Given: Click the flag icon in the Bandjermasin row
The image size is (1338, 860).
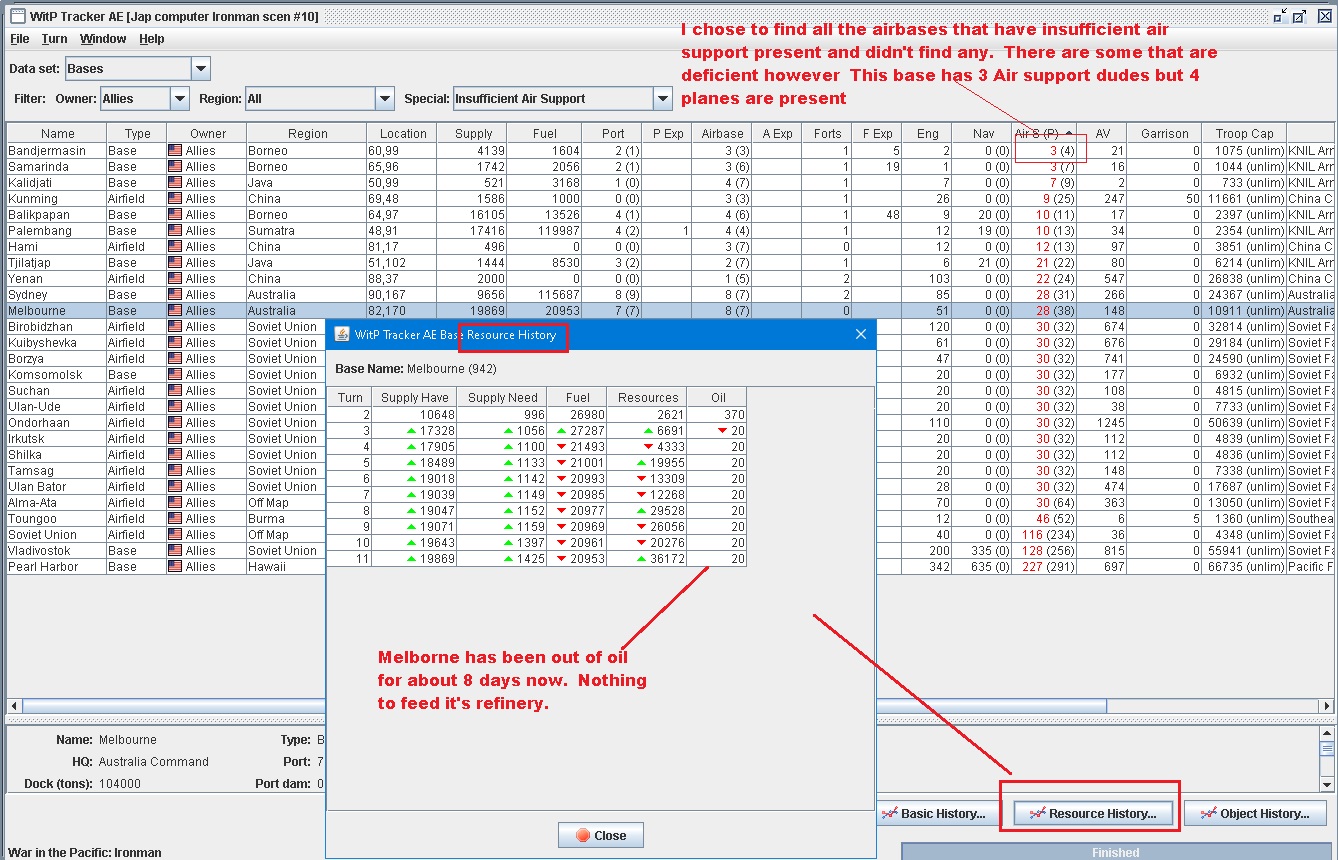Looking at the screenshot, I should (x=175, y=151).
